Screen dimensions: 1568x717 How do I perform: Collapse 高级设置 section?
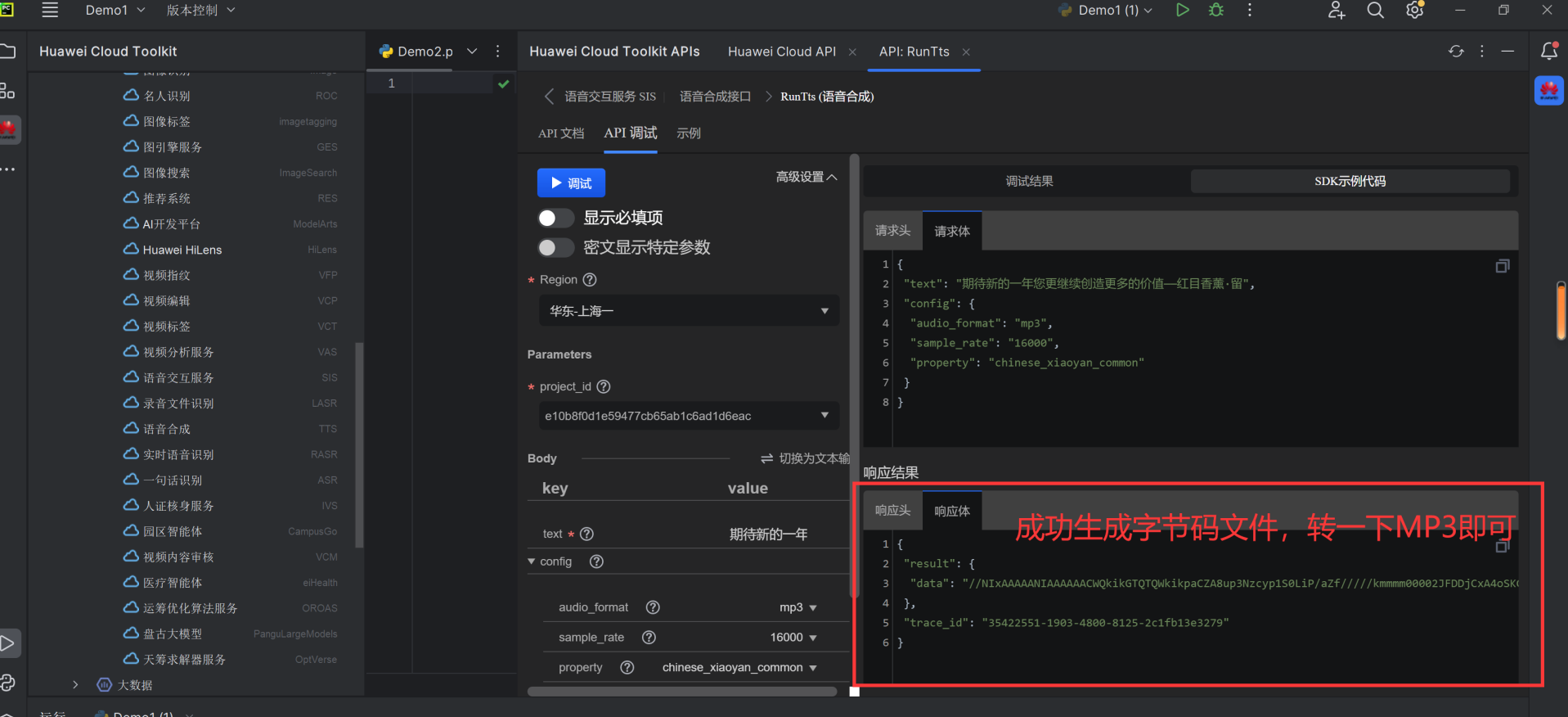(x=806, y=177)
